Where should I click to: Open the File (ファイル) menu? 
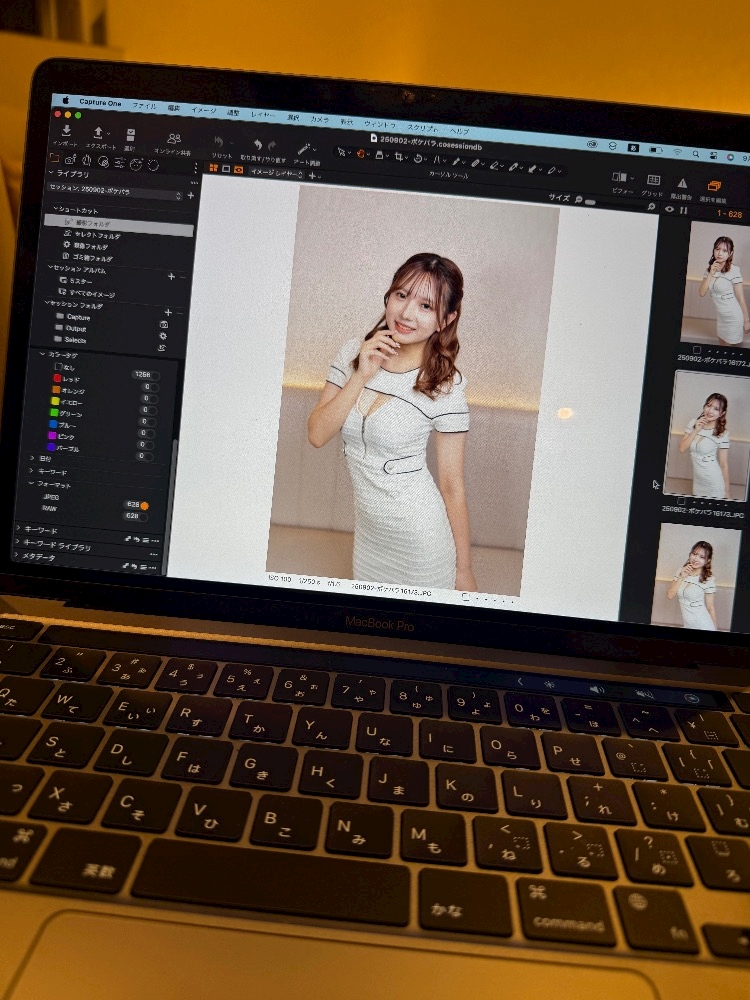pos(144,105)
